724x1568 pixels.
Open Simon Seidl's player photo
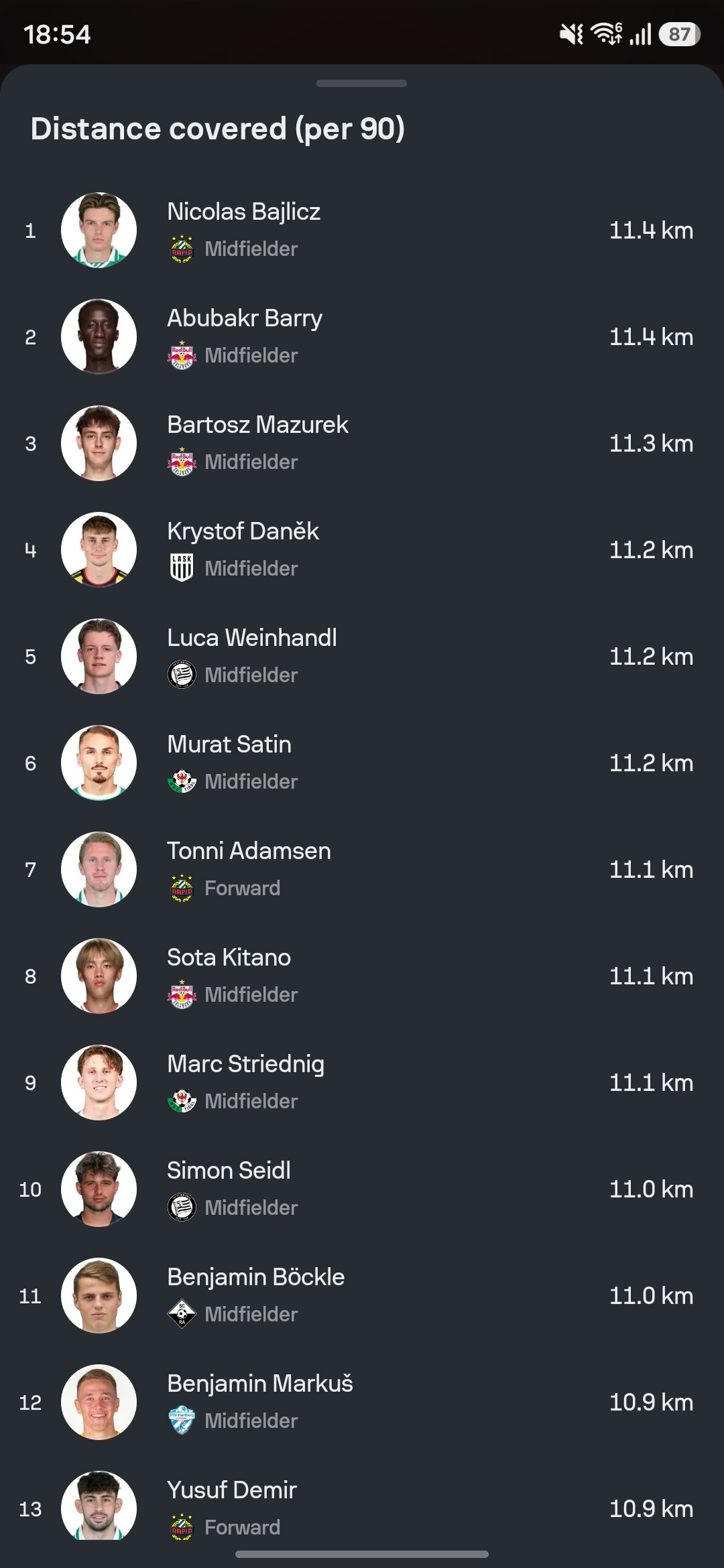click(x=99, y=1189)
